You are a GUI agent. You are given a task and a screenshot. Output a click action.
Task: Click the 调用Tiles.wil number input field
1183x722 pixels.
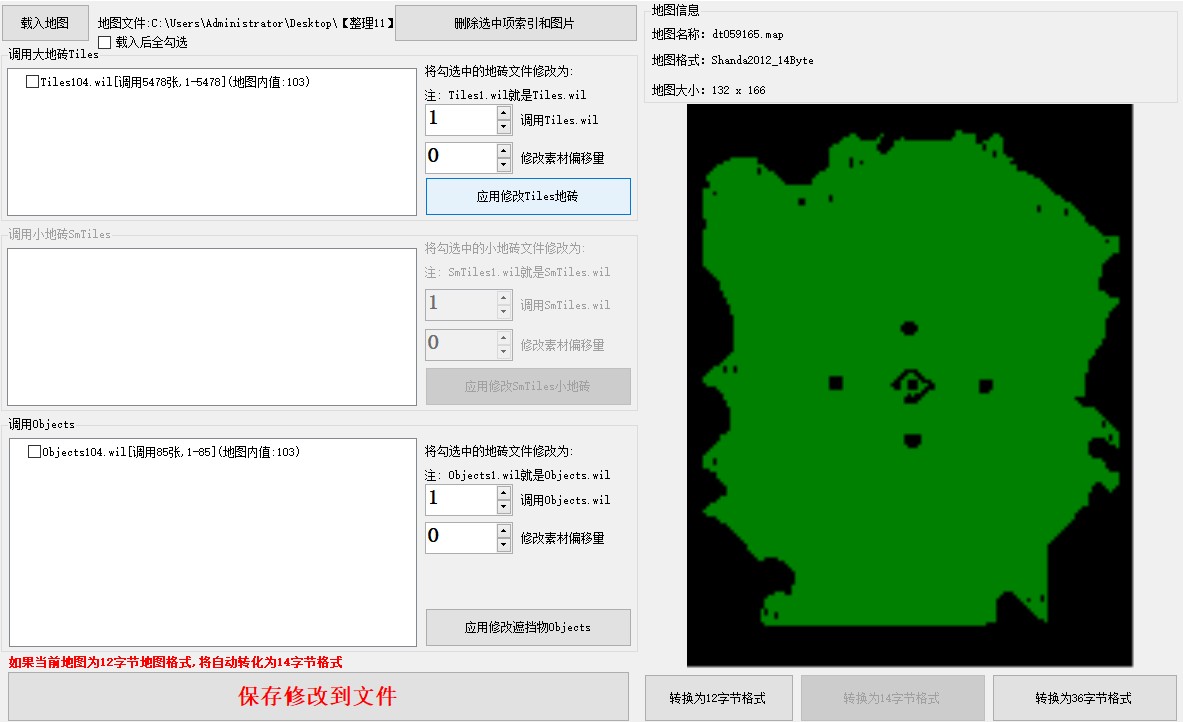pos(460,120)
